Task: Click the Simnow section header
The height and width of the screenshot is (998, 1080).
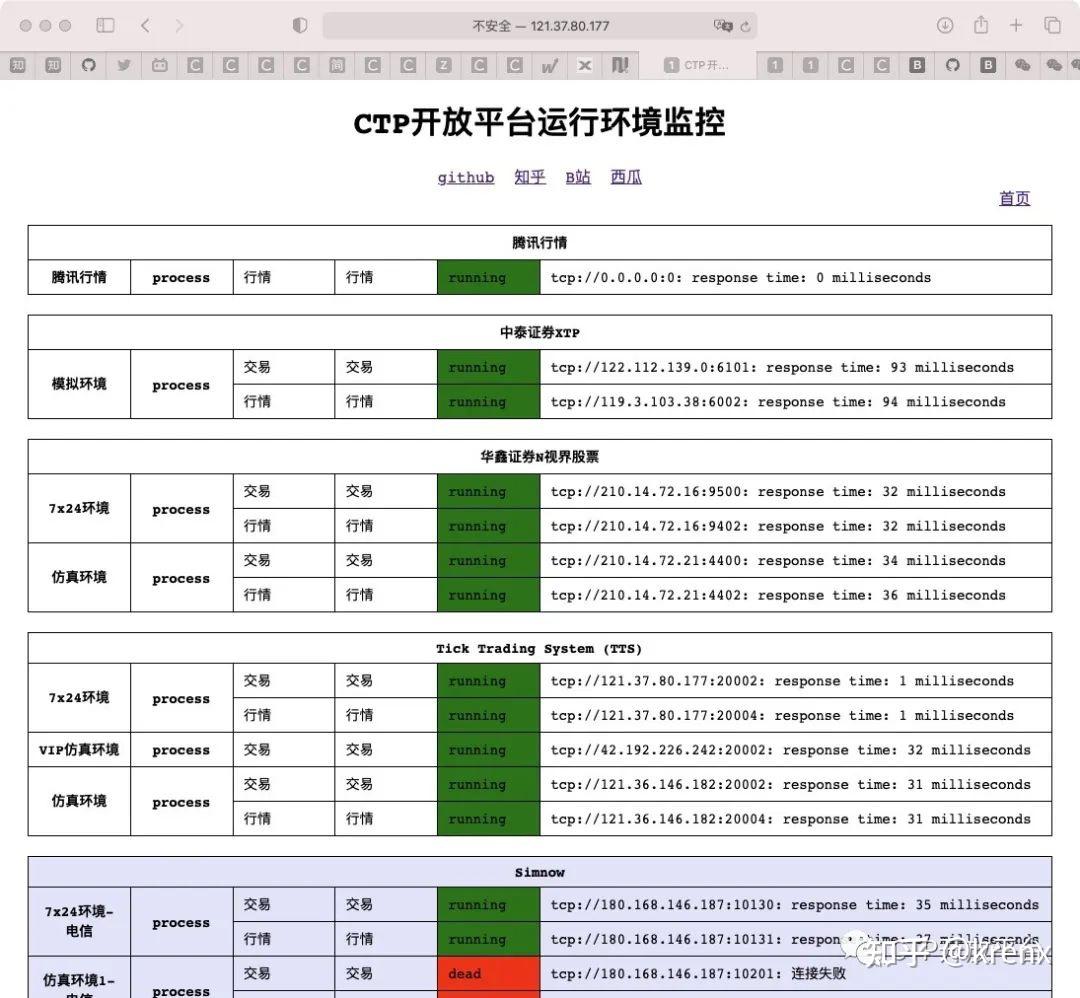Action: pyautogui.click(x=539, y=872)
